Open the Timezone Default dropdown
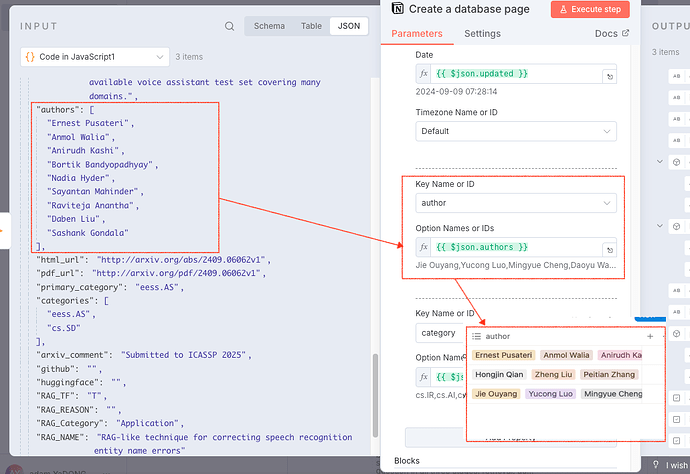 [516, 131]
